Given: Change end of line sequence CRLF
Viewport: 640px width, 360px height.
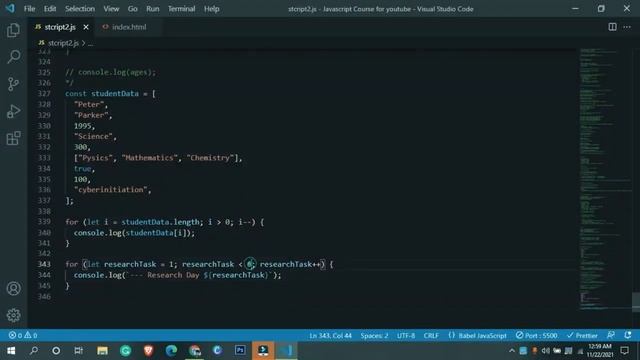Looking at the screenshot, I should click(x=431, y=336).
